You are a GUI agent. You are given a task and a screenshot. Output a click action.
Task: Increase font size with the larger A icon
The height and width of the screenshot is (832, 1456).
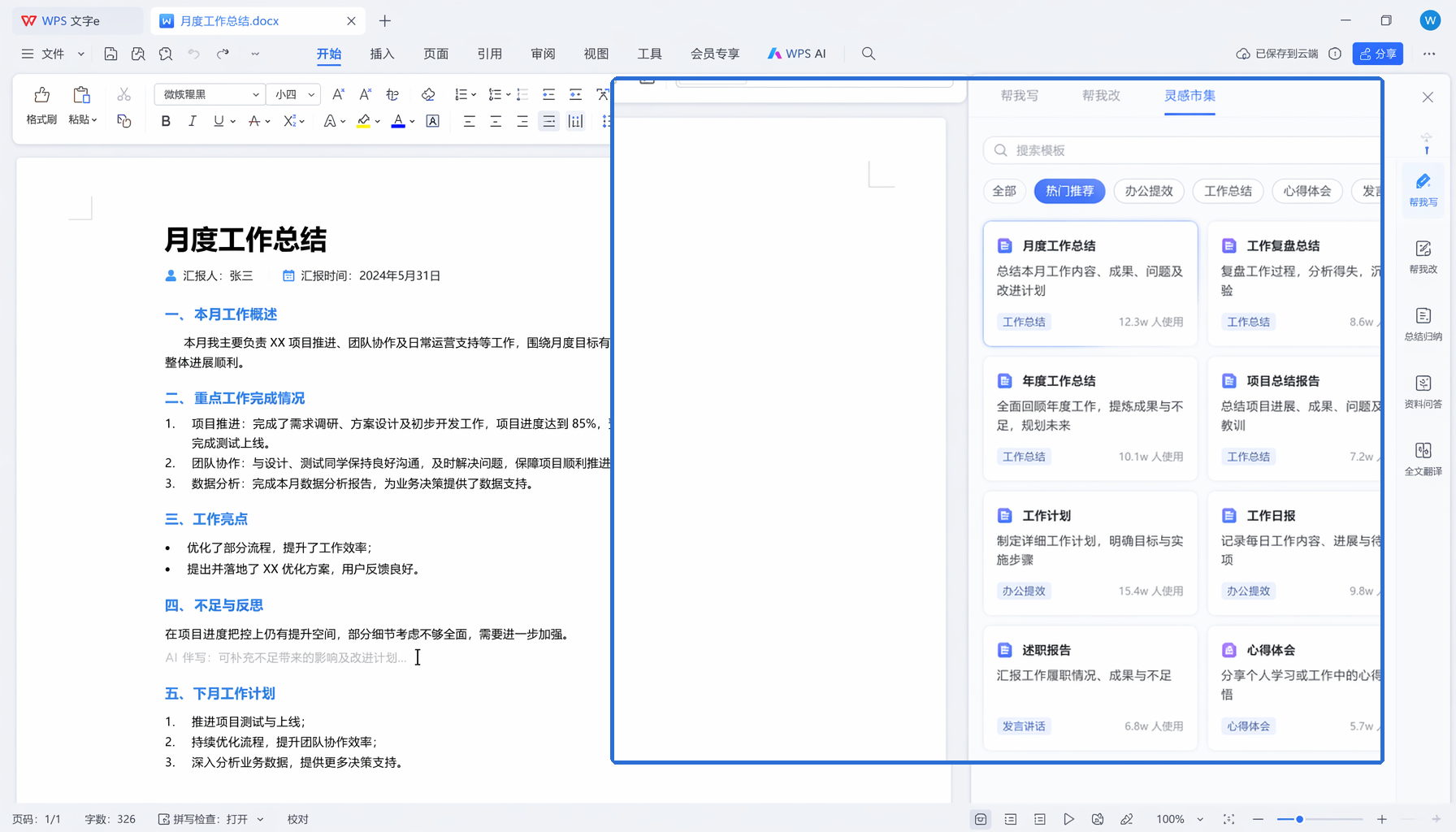point(339,94)
